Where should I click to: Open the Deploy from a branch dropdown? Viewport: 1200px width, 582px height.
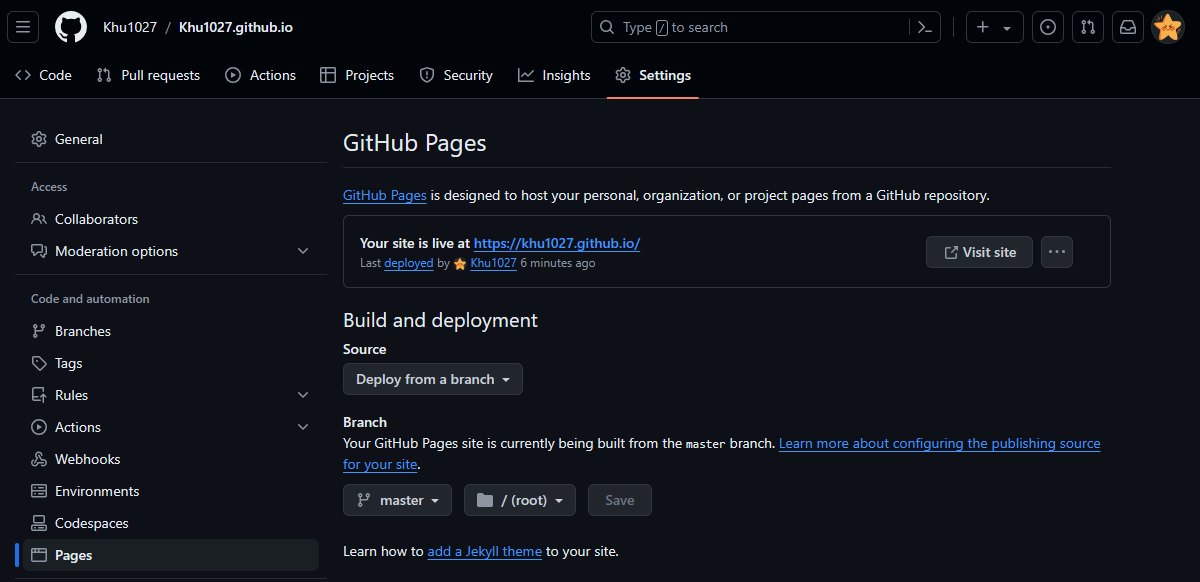click(x=433, y=379)
